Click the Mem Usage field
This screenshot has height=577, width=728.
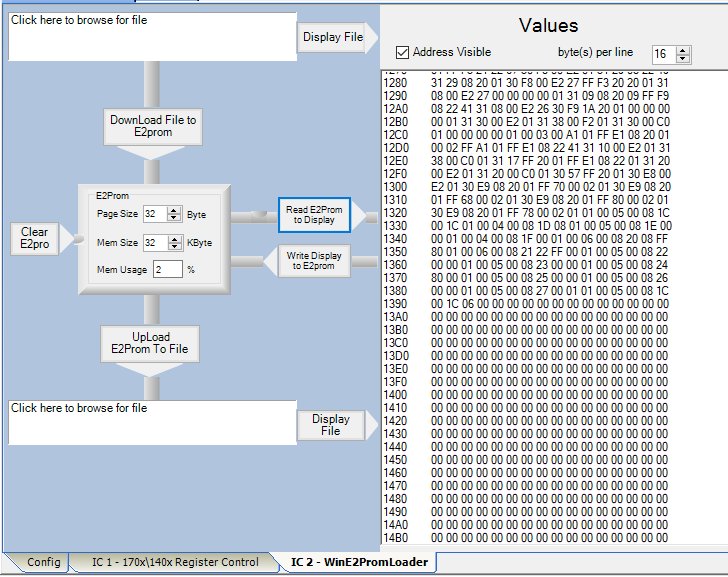click(x=168, y=269)
